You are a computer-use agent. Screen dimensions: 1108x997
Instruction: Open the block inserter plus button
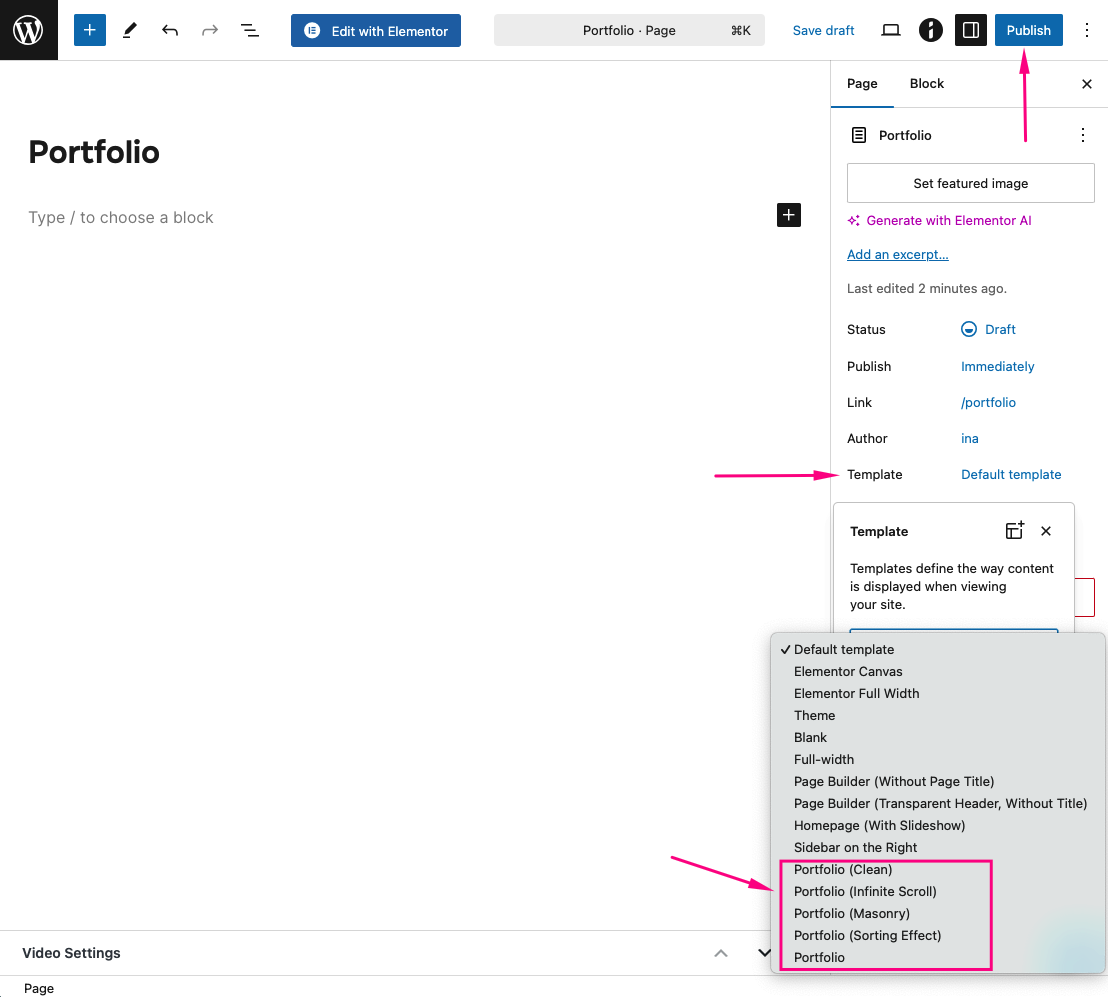tap(90, 30)
